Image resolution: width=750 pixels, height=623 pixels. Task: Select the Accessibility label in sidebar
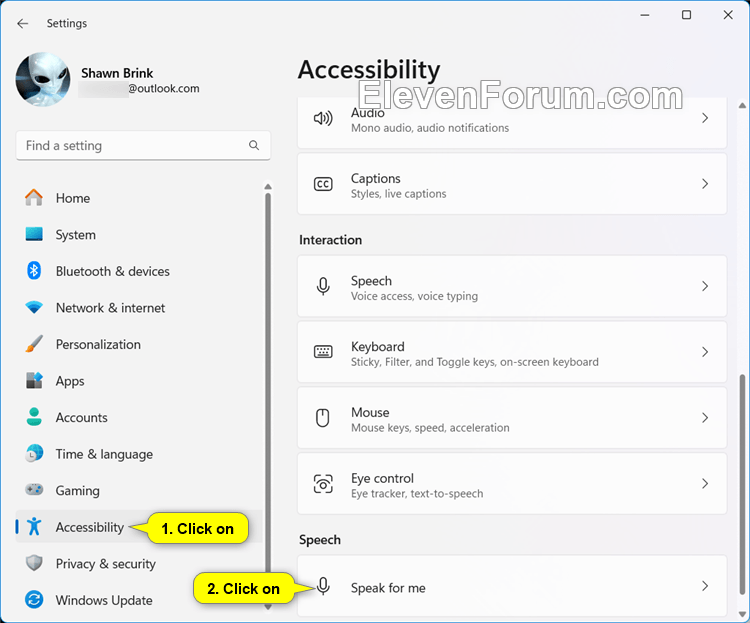point(89,527)
